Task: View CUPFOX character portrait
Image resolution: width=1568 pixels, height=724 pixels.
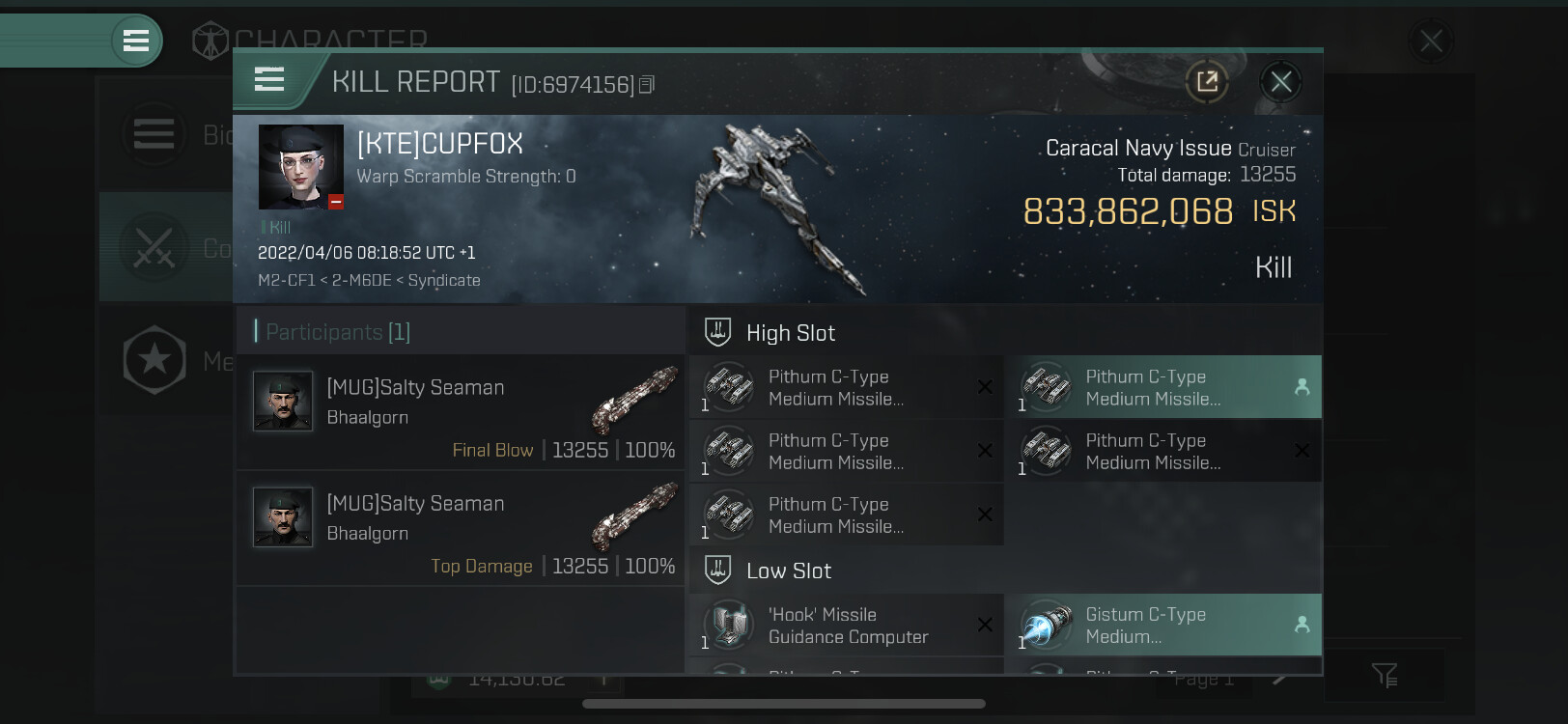Action: 301,167
